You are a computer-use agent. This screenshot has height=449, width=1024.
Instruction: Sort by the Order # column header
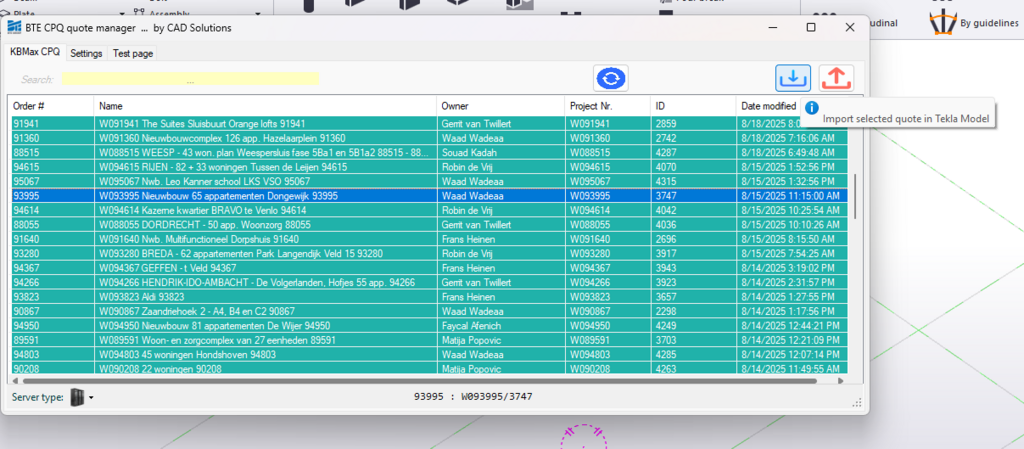click(x=50, y=106)
